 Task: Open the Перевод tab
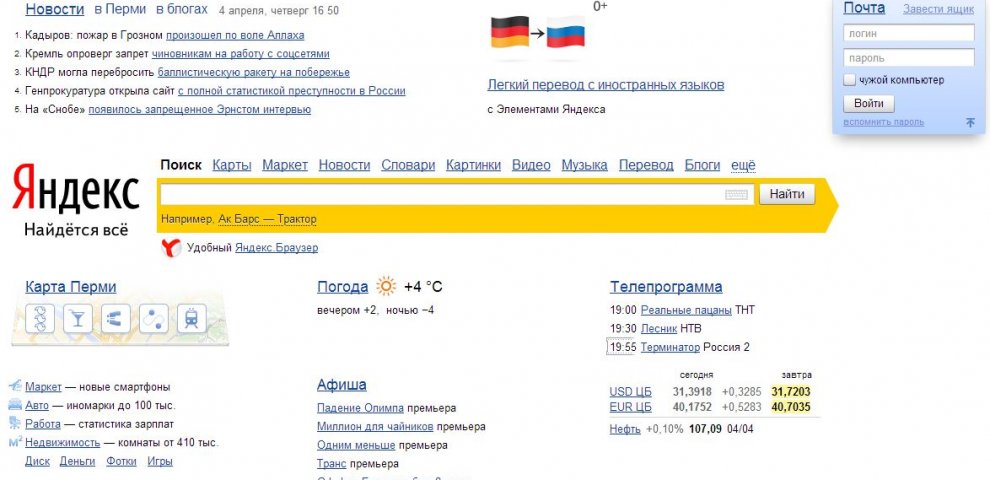pos(646,165)
